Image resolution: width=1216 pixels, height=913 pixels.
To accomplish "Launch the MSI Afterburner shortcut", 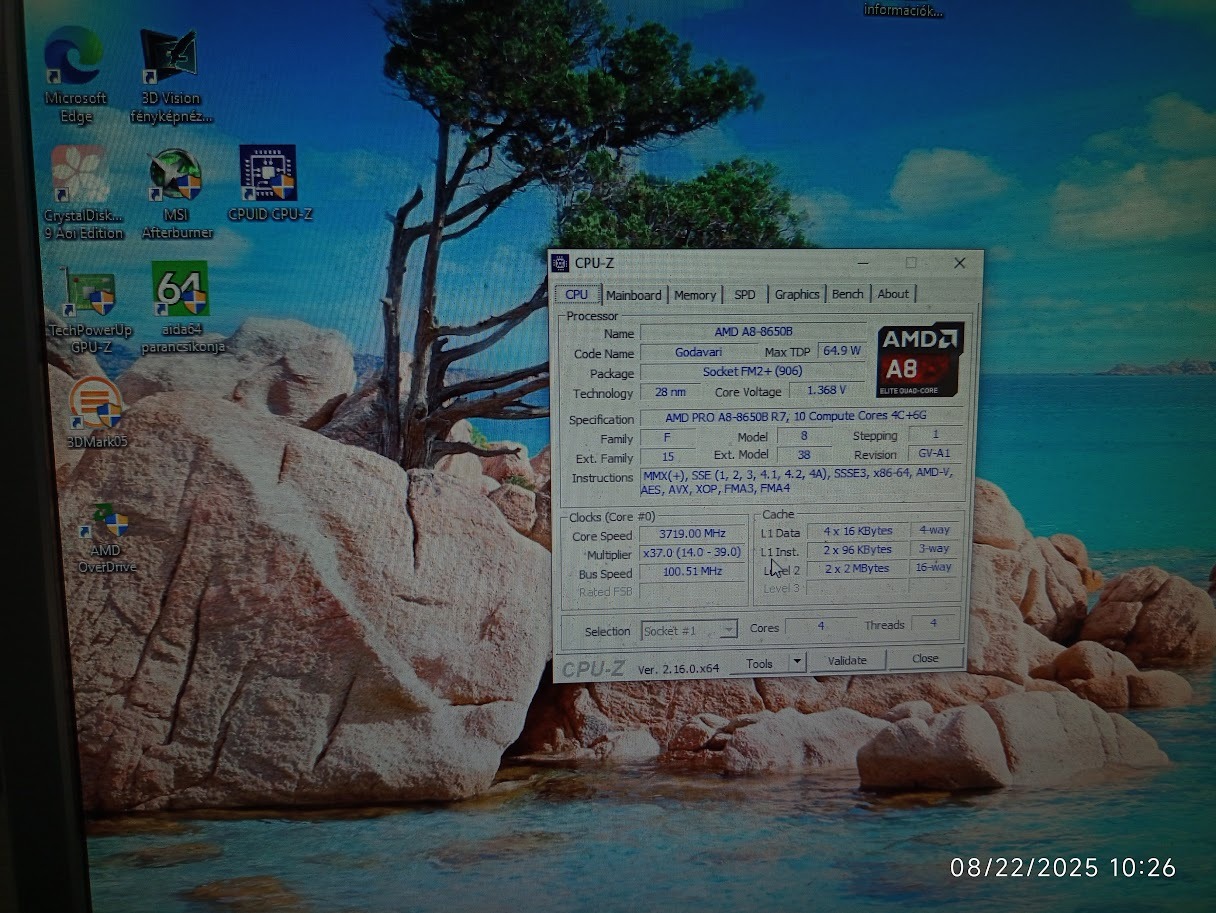I will (177, 192).
